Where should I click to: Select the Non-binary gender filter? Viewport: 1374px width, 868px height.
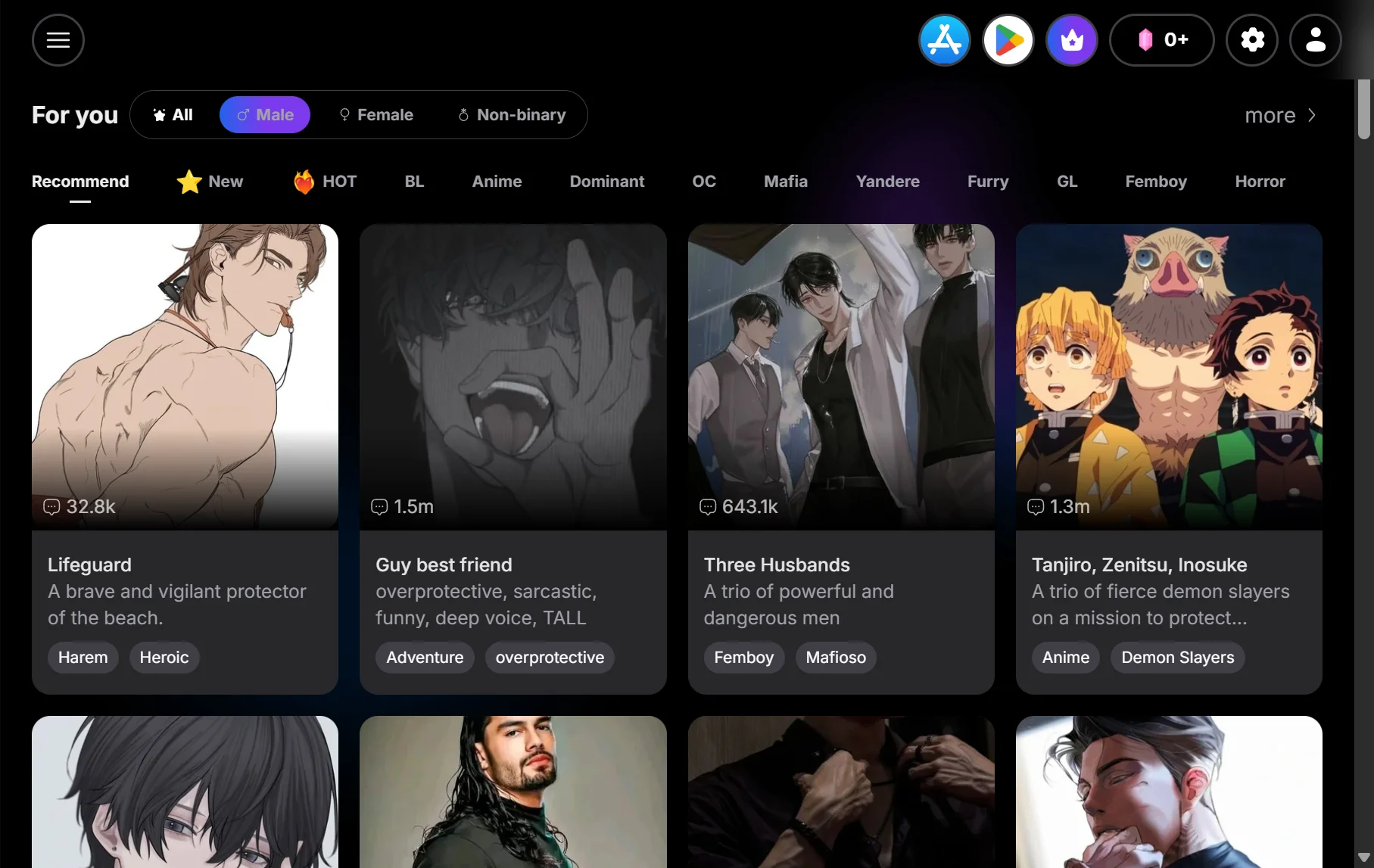pos(512,115)
